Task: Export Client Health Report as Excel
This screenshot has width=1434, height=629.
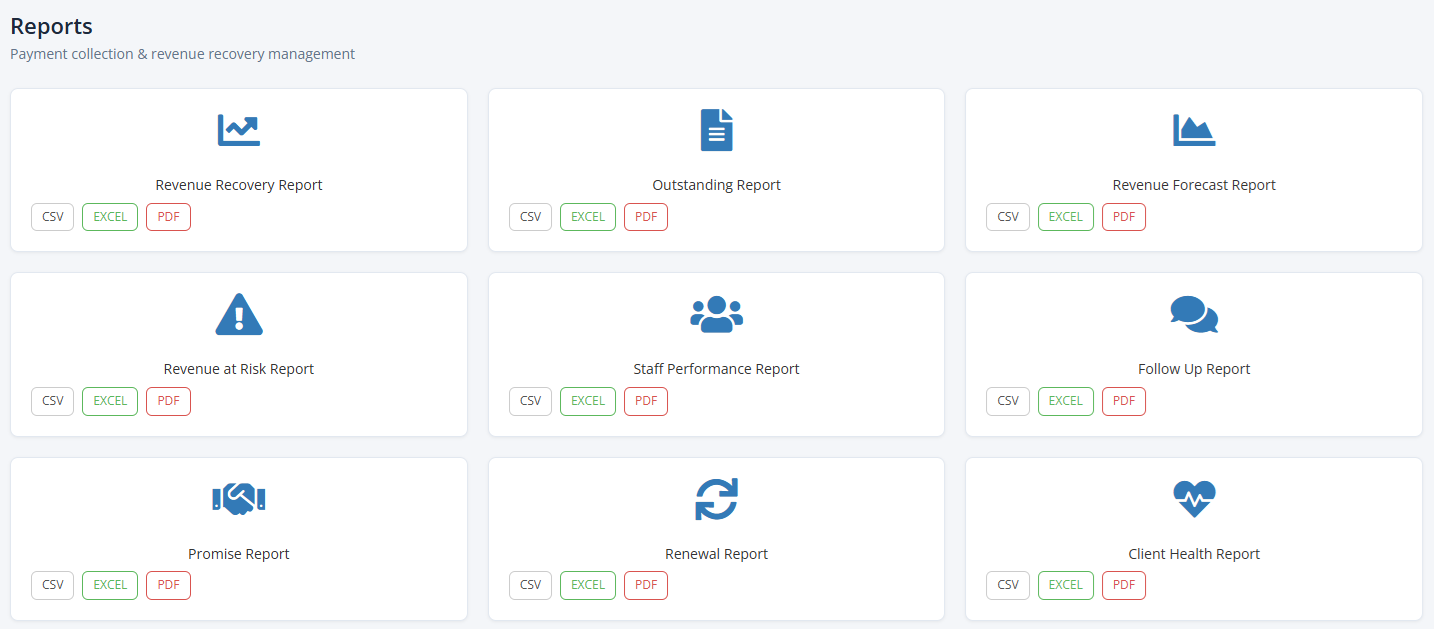Action: tap(1066, 586)
